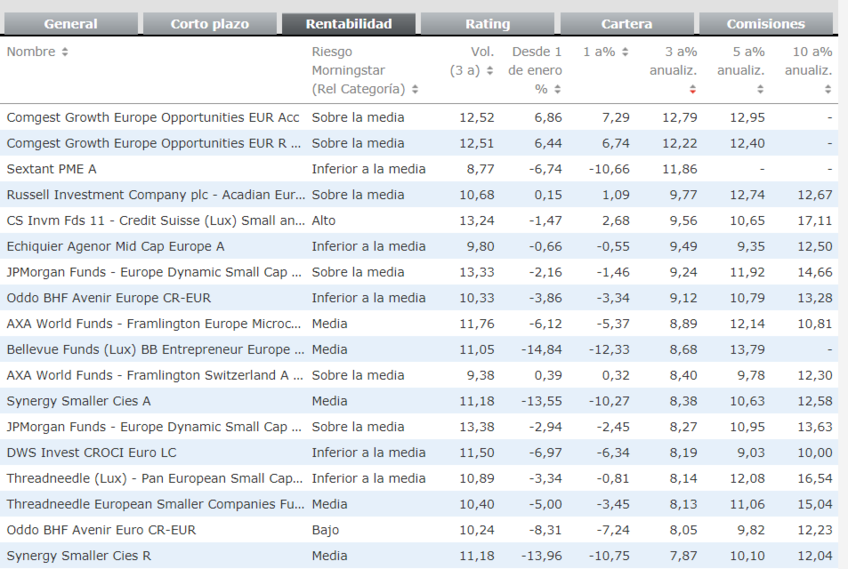Open AXA Framlington Europe Microcap fund
The height and width of the screenshot is (569, 848).
pos(154,324)
